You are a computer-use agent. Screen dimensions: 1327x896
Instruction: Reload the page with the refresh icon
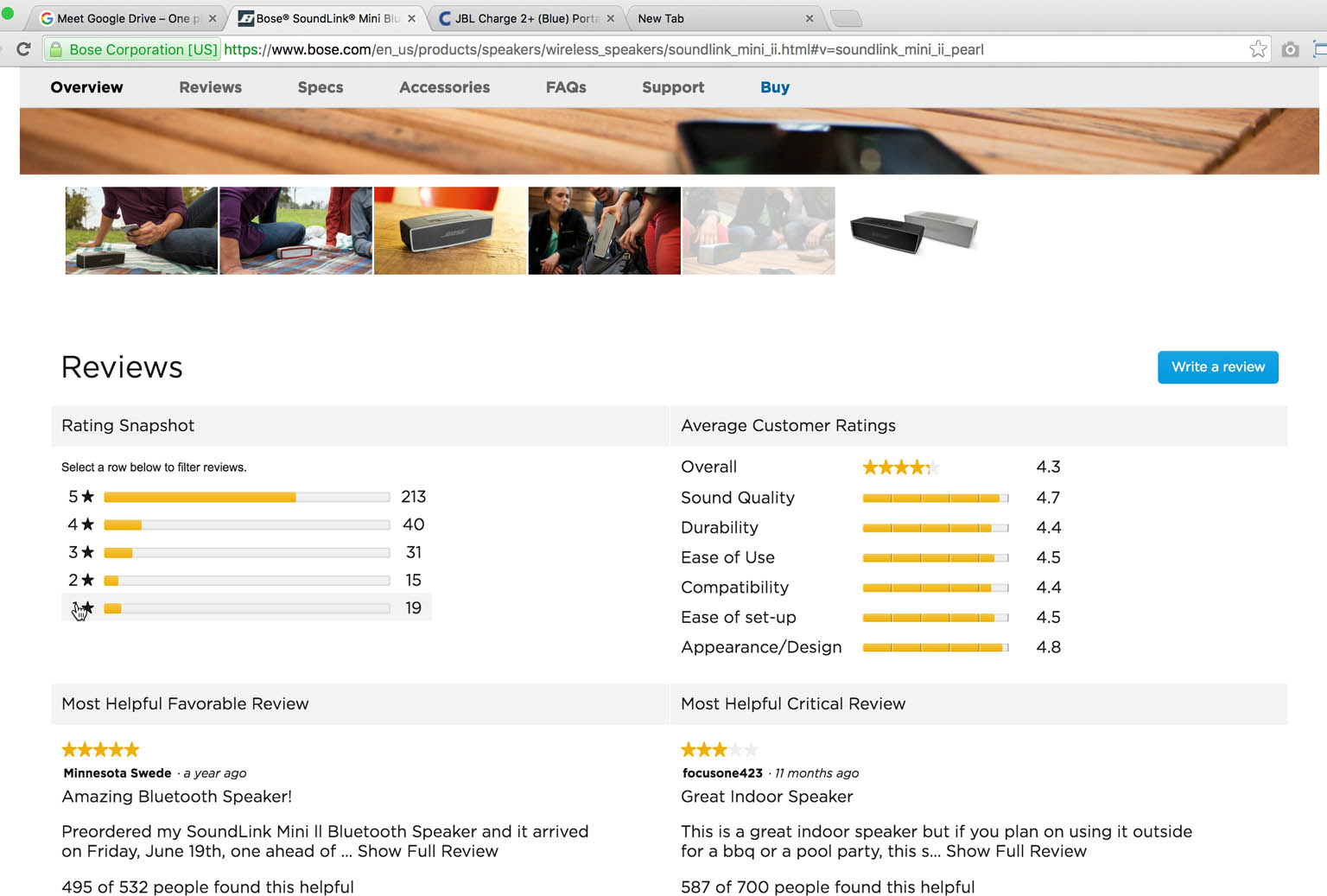click(23, 49)
